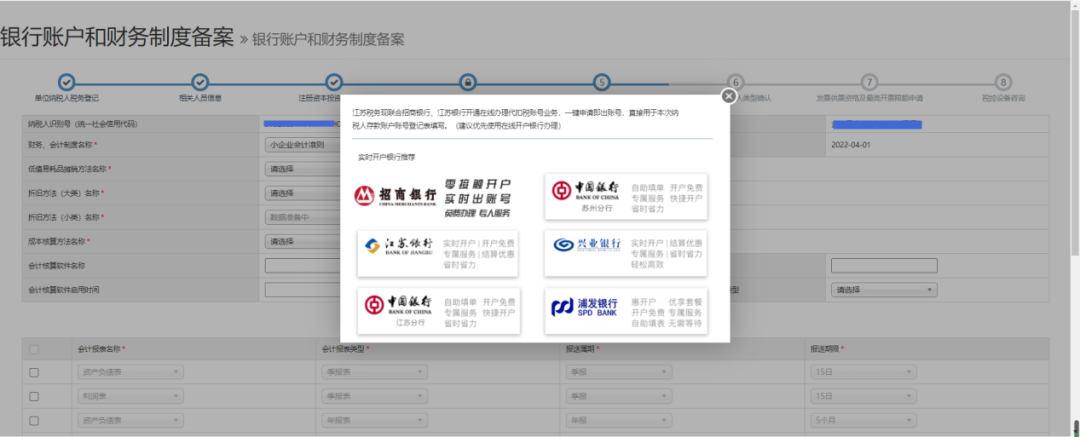Open first row 资产负债表 report name dropdown
The height and width of the screenshot is (437, 1080).
131,372
